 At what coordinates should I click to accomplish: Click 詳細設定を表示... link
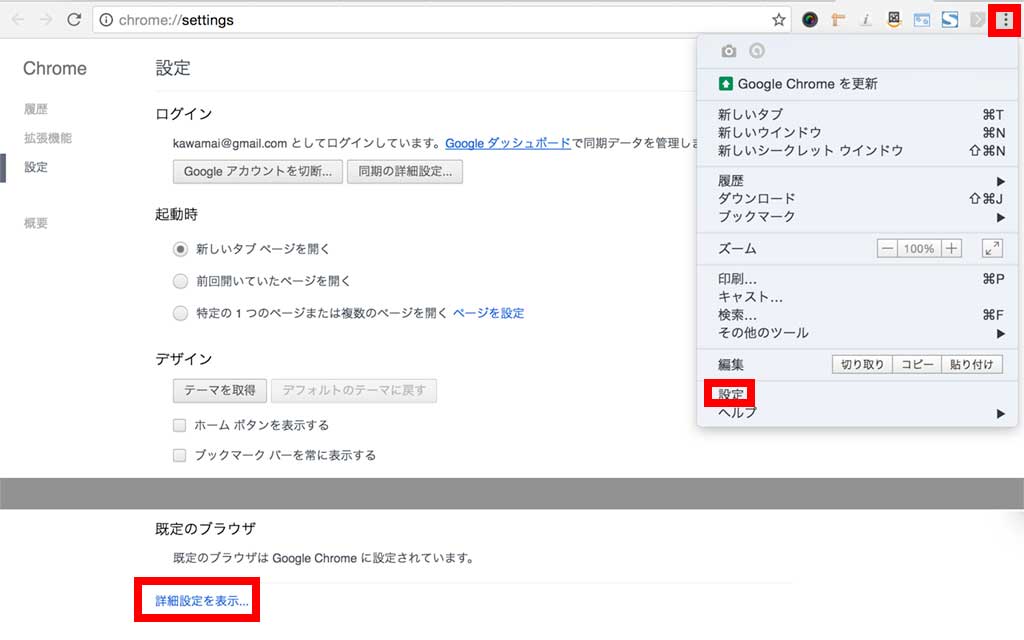pos(202,601)
